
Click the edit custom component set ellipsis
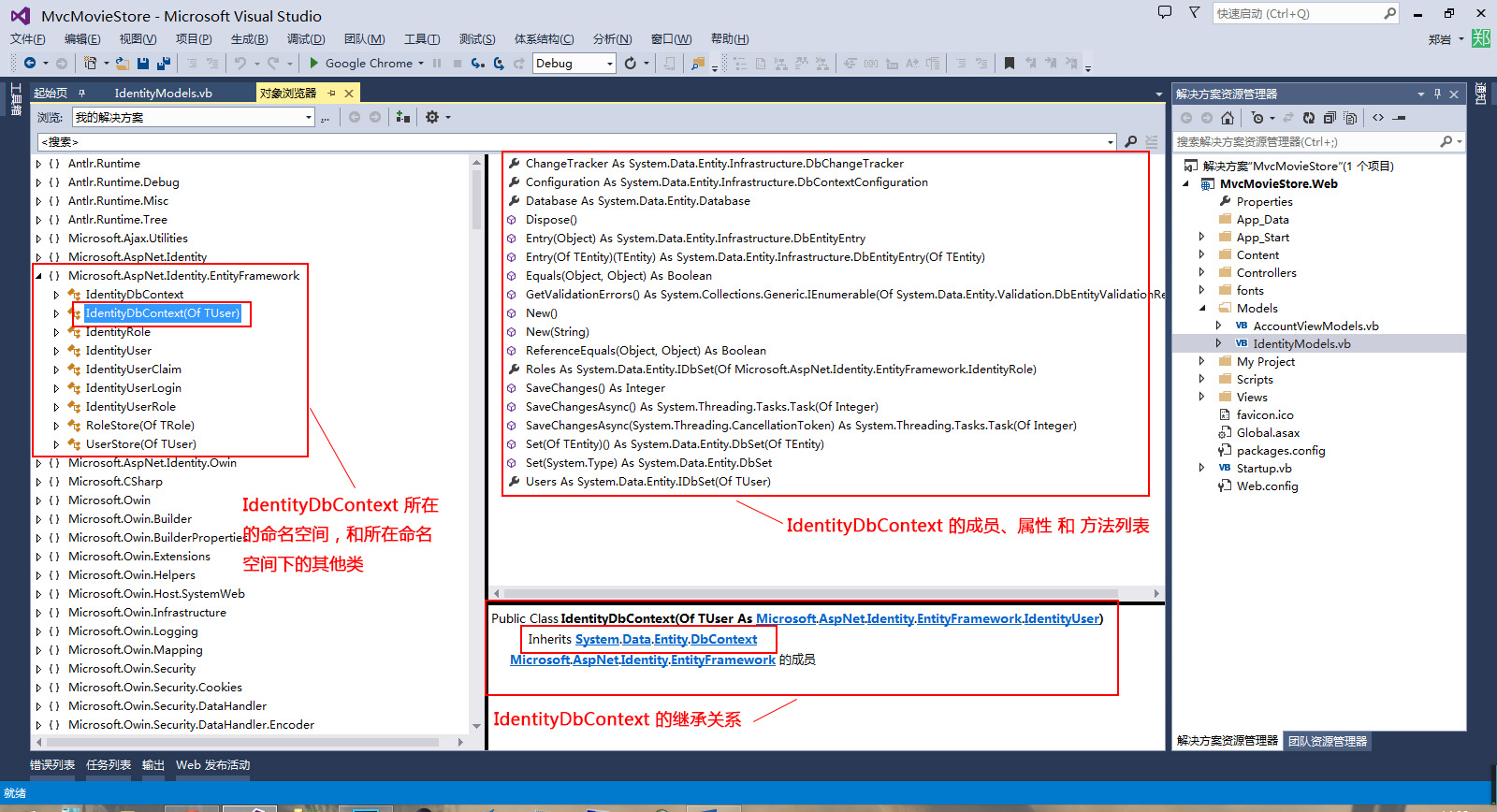tap(325, 118)
